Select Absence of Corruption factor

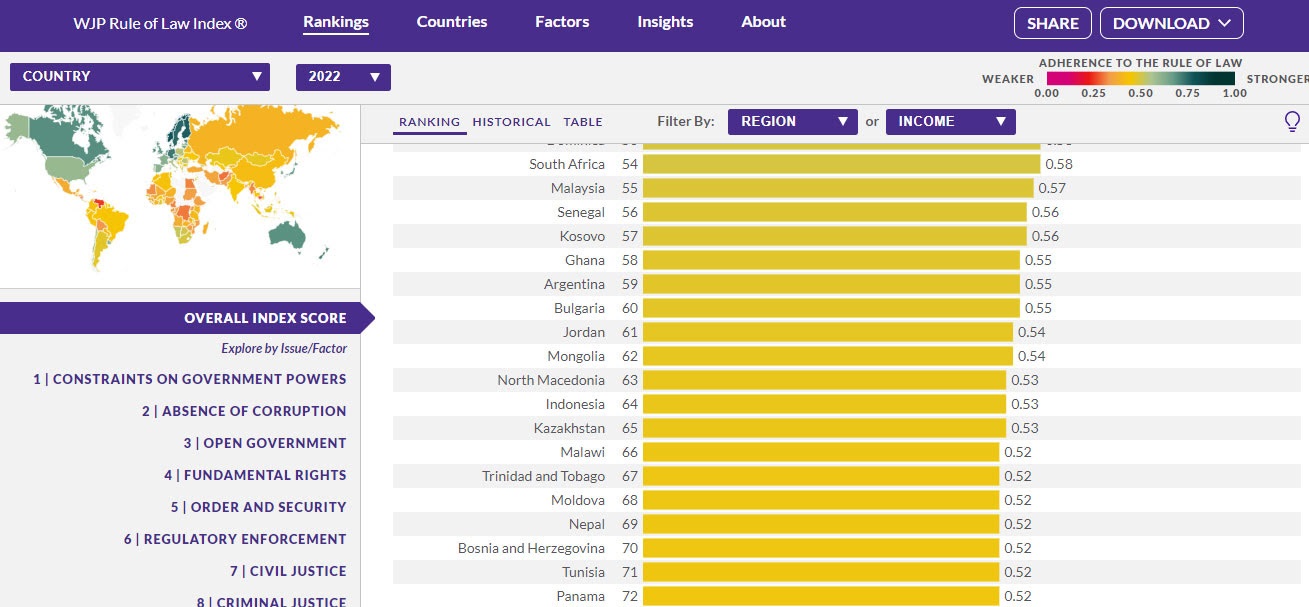[x=244, y=411]
